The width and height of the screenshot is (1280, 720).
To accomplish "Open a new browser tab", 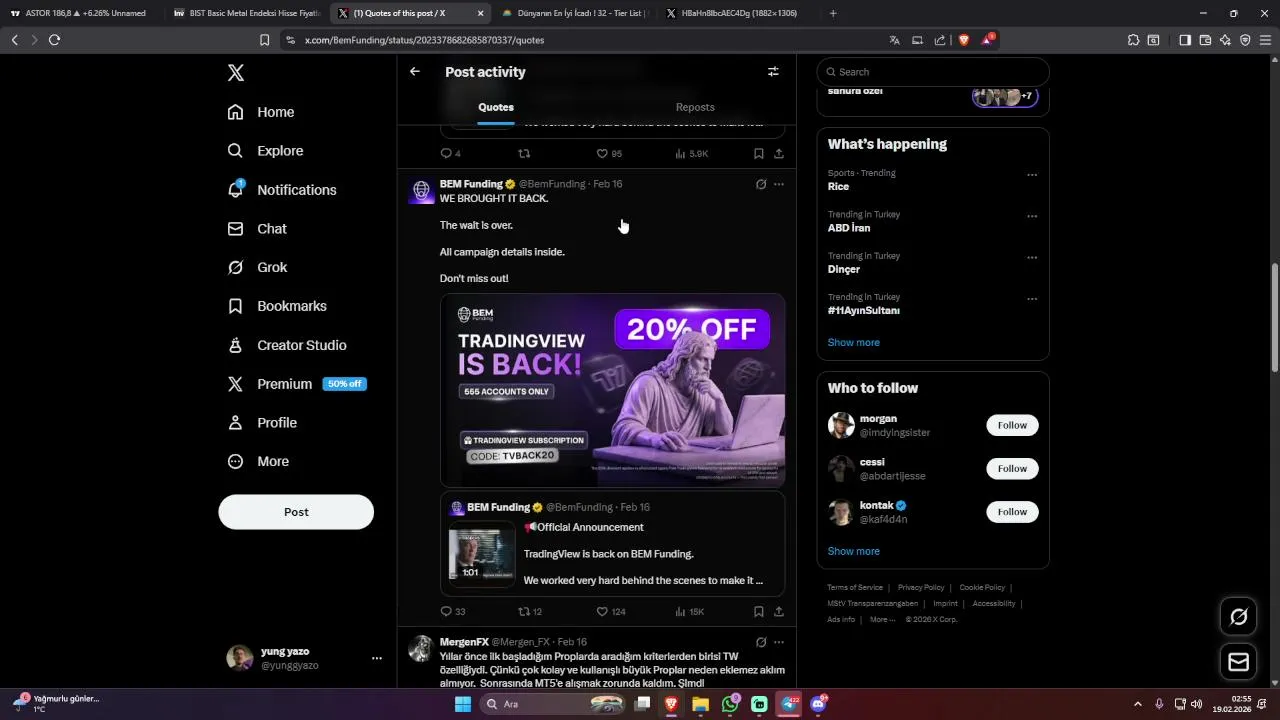I will tap(833, 13).
